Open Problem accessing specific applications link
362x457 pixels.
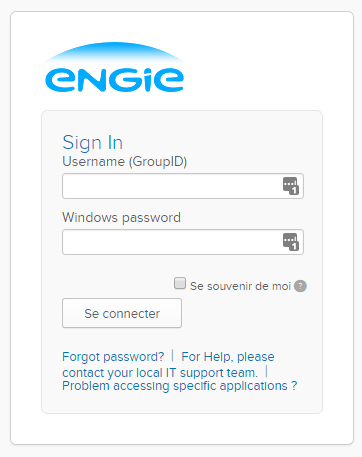click(180, 386)
